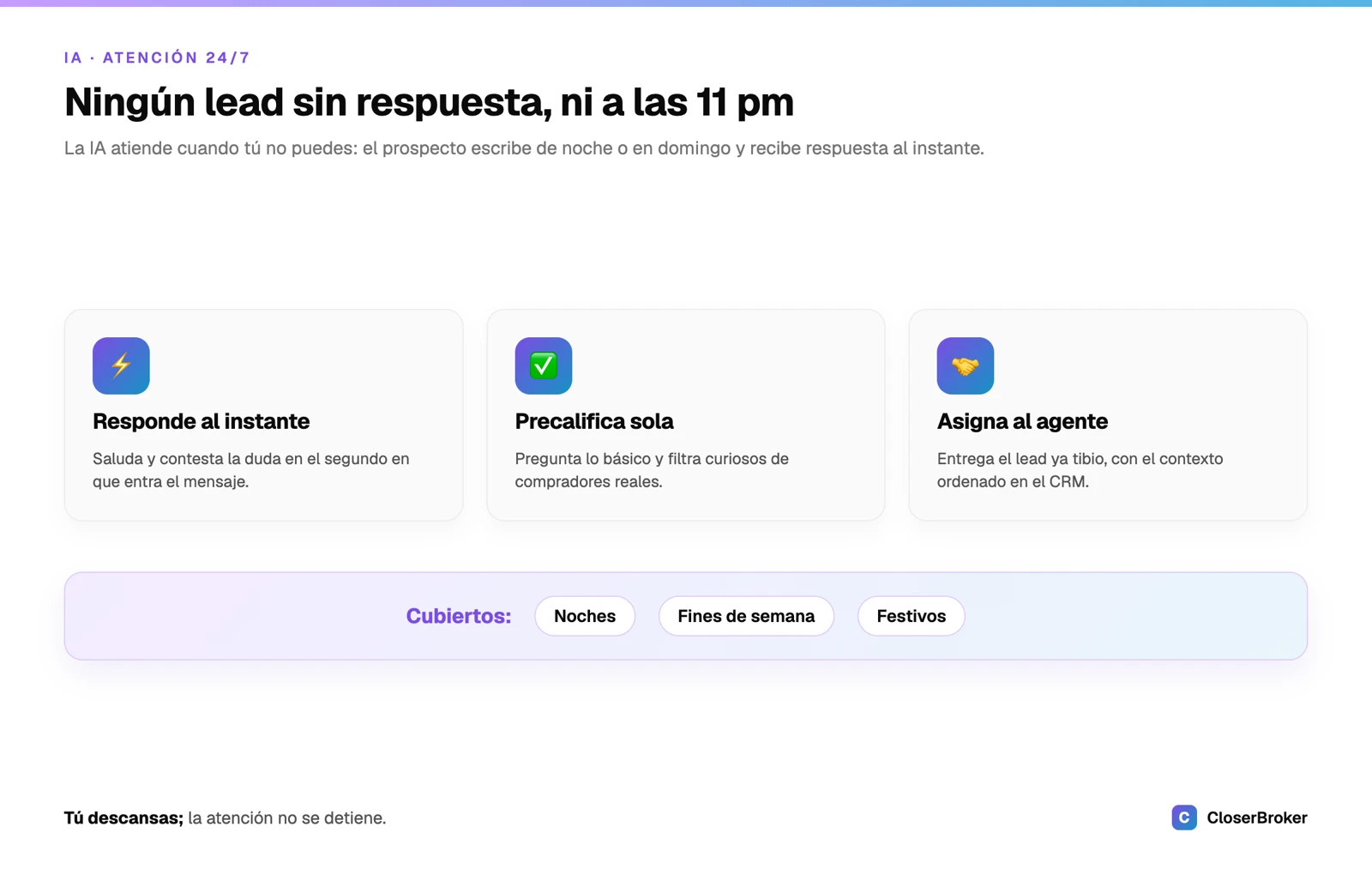Click the 'IA · ATENCIÓN 24/7' eyebrow text
The width and height of the screenshot is (1372, 869).
[157, 57]
